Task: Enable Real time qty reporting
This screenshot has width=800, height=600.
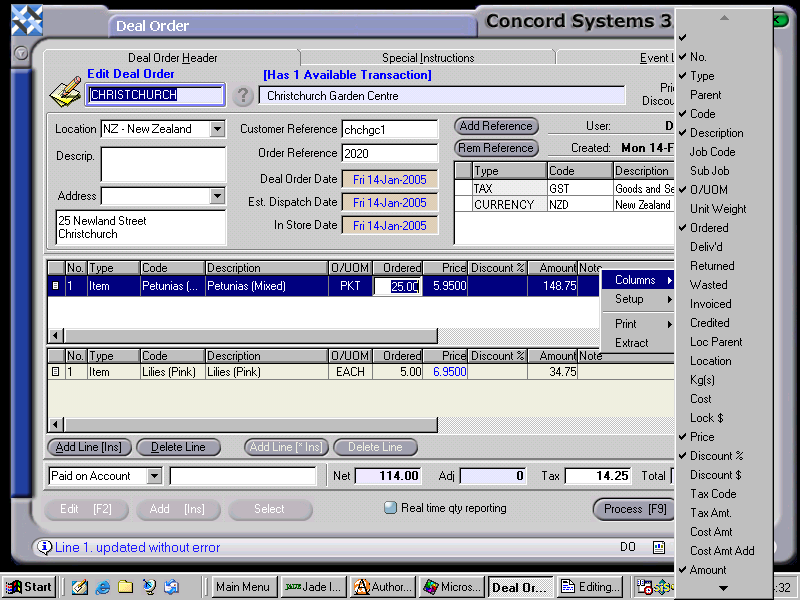Action: [x=389, y=508]
